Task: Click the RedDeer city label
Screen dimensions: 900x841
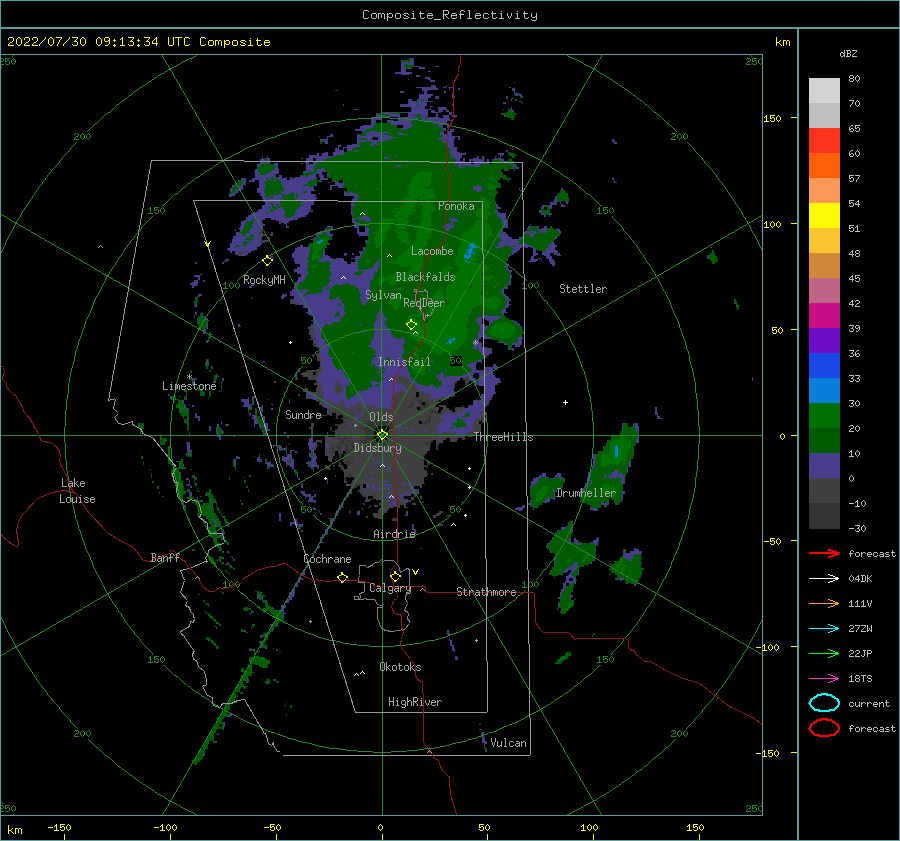Action: click(x=424, y=303)
